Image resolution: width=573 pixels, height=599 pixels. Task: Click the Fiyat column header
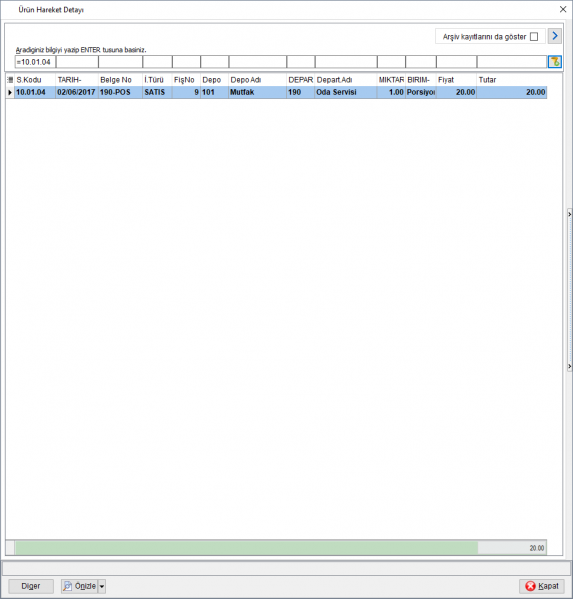pyautogui.click(x=456, y=80)
